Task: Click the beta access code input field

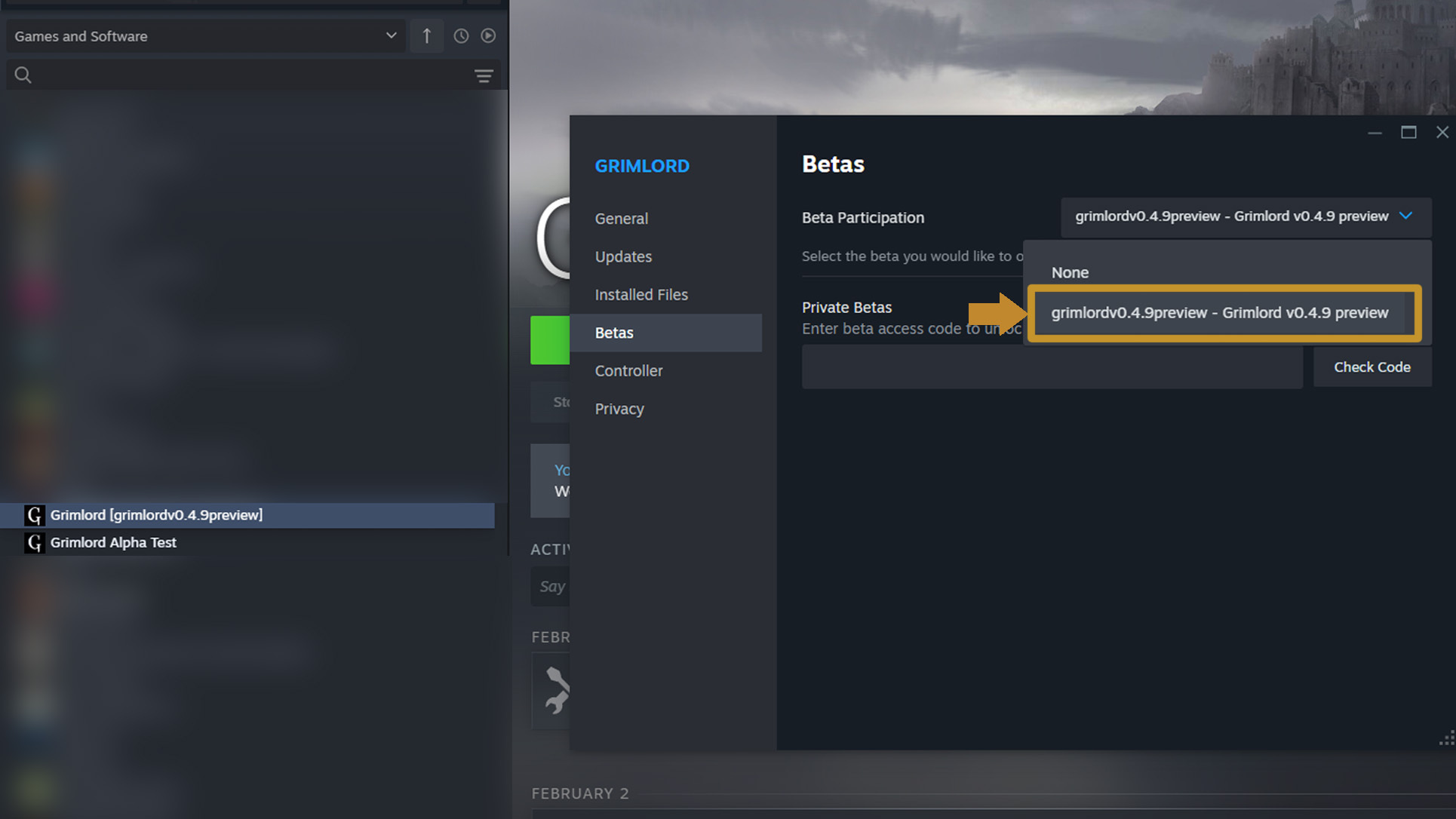Action: (x=1052, y=367)
